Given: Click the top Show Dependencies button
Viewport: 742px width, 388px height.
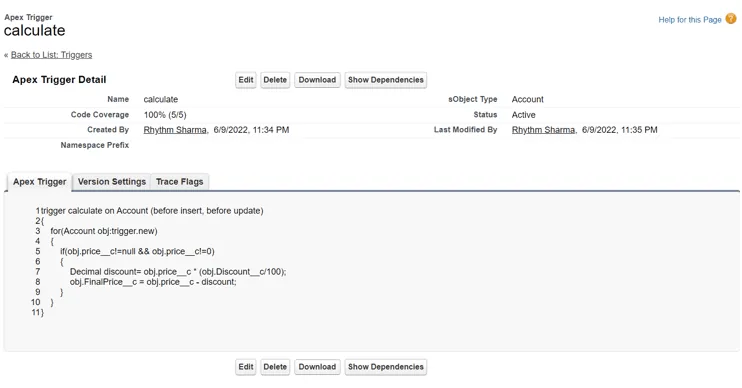Looking at the screenshot, I should point(386,80).
